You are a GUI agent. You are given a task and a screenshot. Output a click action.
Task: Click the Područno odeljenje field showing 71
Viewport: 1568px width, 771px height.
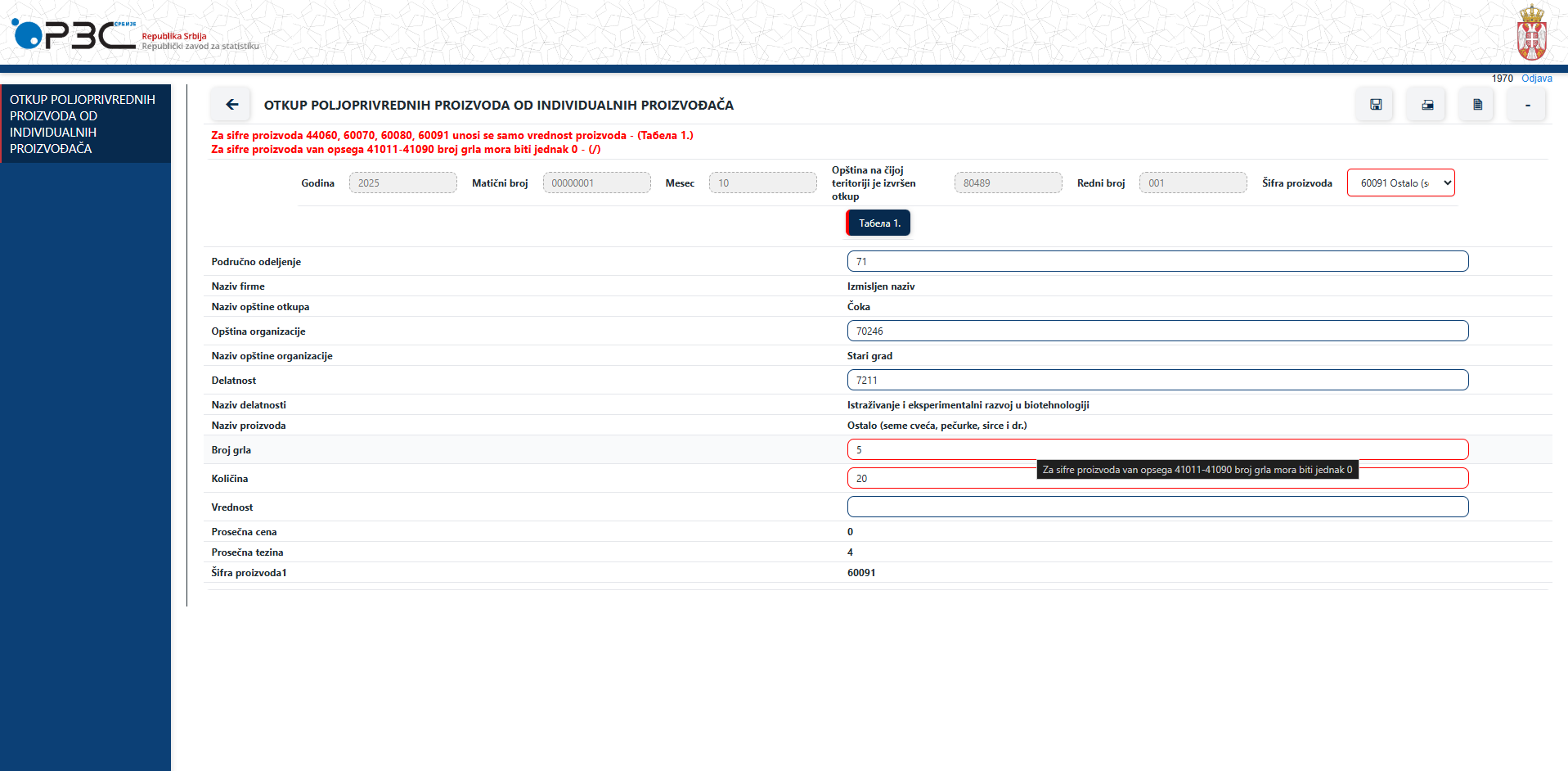pos(1157,261)
